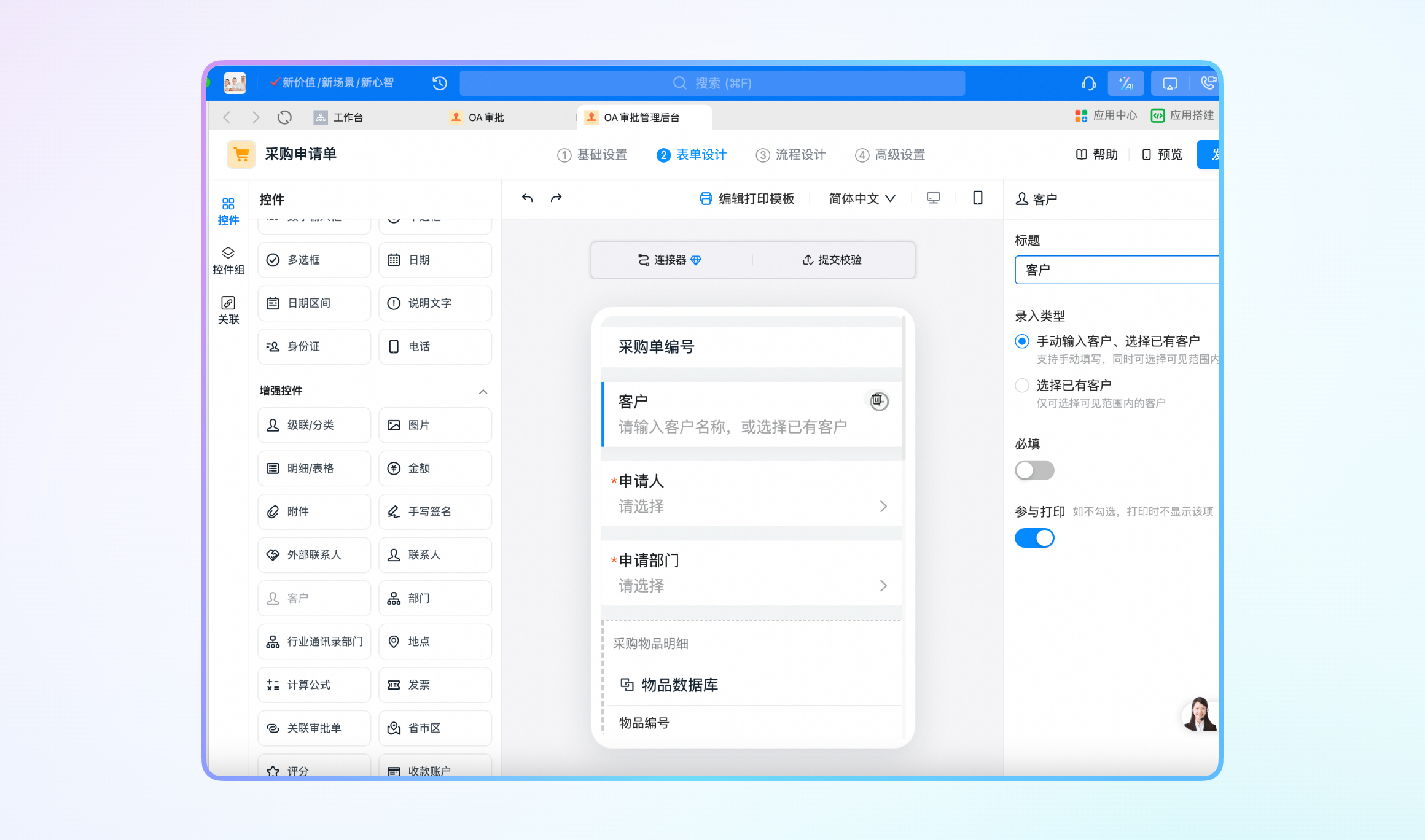Switch to desktop monitor preview icon

pyautogui.click(x=933, y=198)
